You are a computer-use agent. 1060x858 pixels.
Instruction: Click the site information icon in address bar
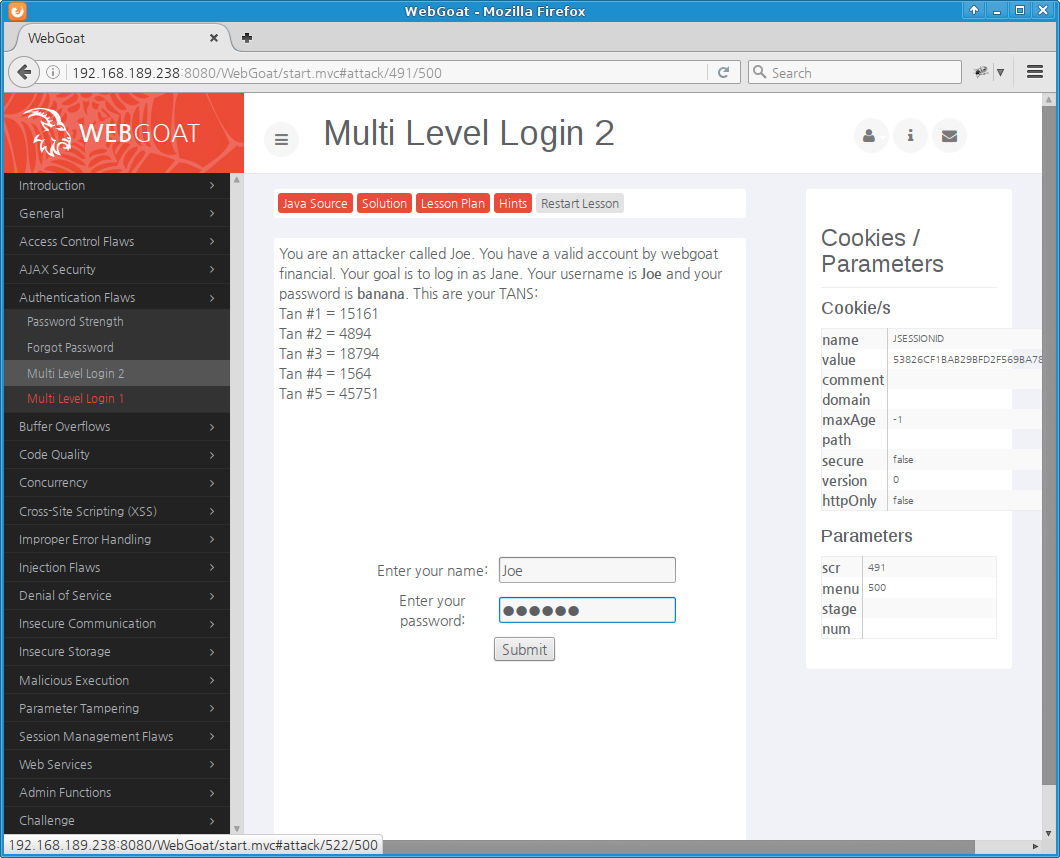click(x=53, y=72)
